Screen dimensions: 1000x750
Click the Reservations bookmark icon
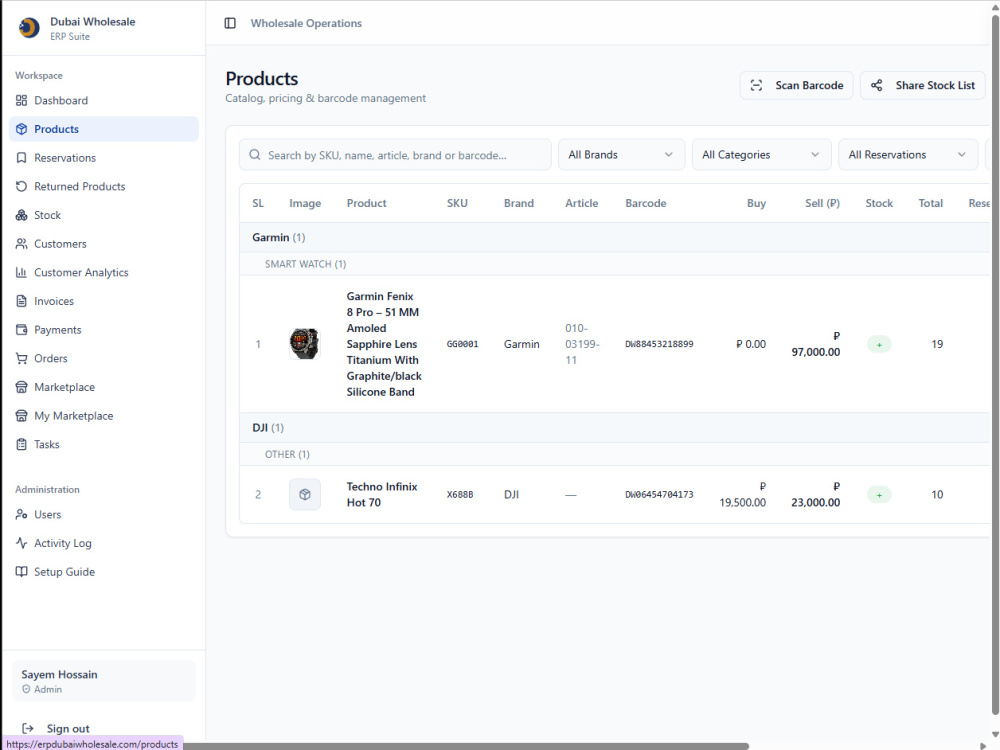pos(22,158)
